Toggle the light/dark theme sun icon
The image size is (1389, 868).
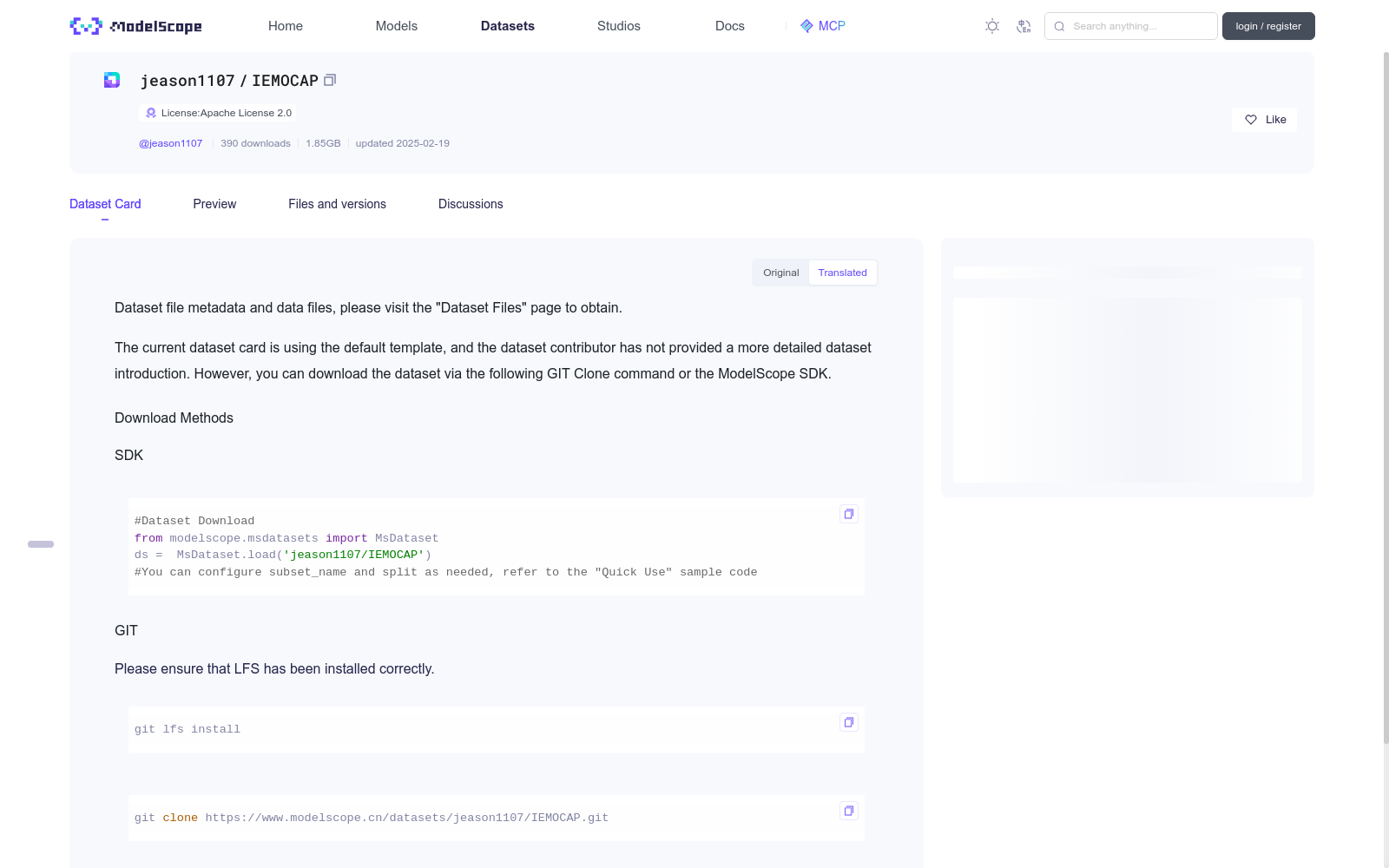click(x=992, y=26)
